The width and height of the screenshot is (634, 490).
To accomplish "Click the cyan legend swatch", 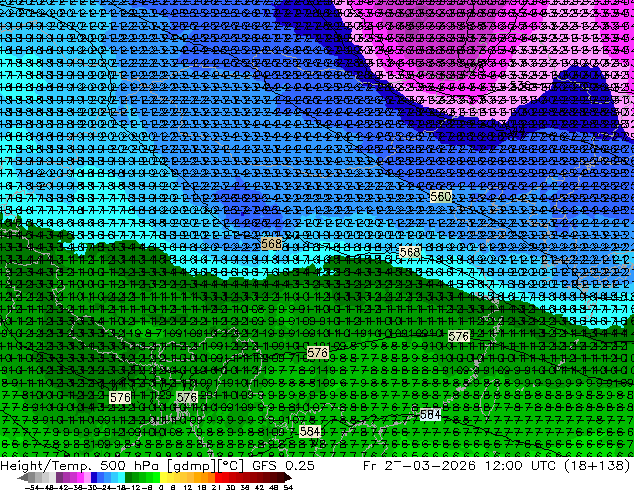I will 121,477.
